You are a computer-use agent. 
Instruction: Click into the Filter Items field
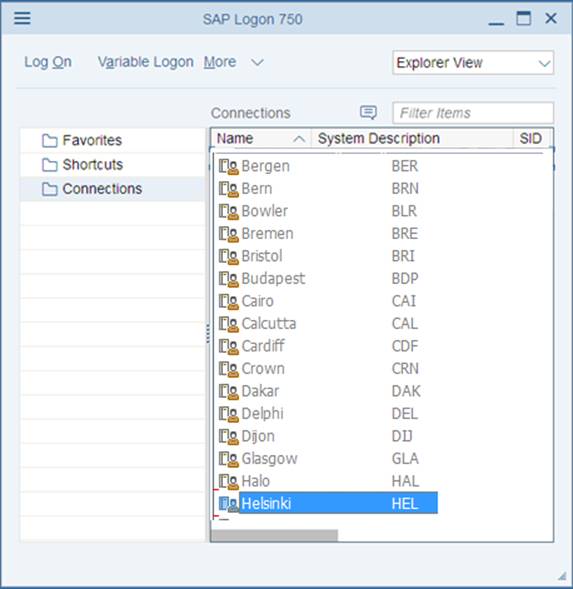[473, 113]
